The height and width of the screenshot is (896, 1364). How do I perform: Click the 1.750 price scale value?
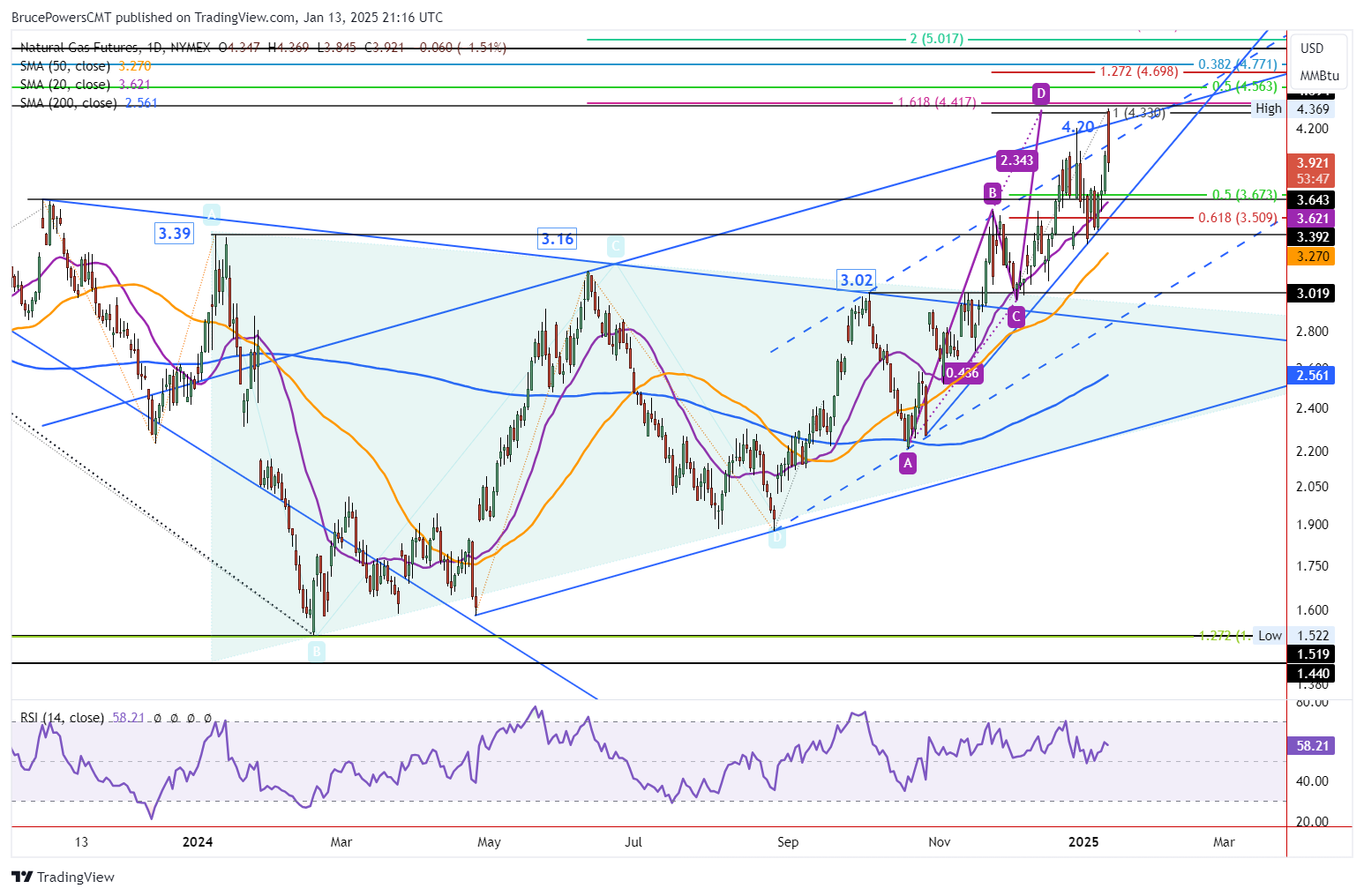tap(1312, 567)
